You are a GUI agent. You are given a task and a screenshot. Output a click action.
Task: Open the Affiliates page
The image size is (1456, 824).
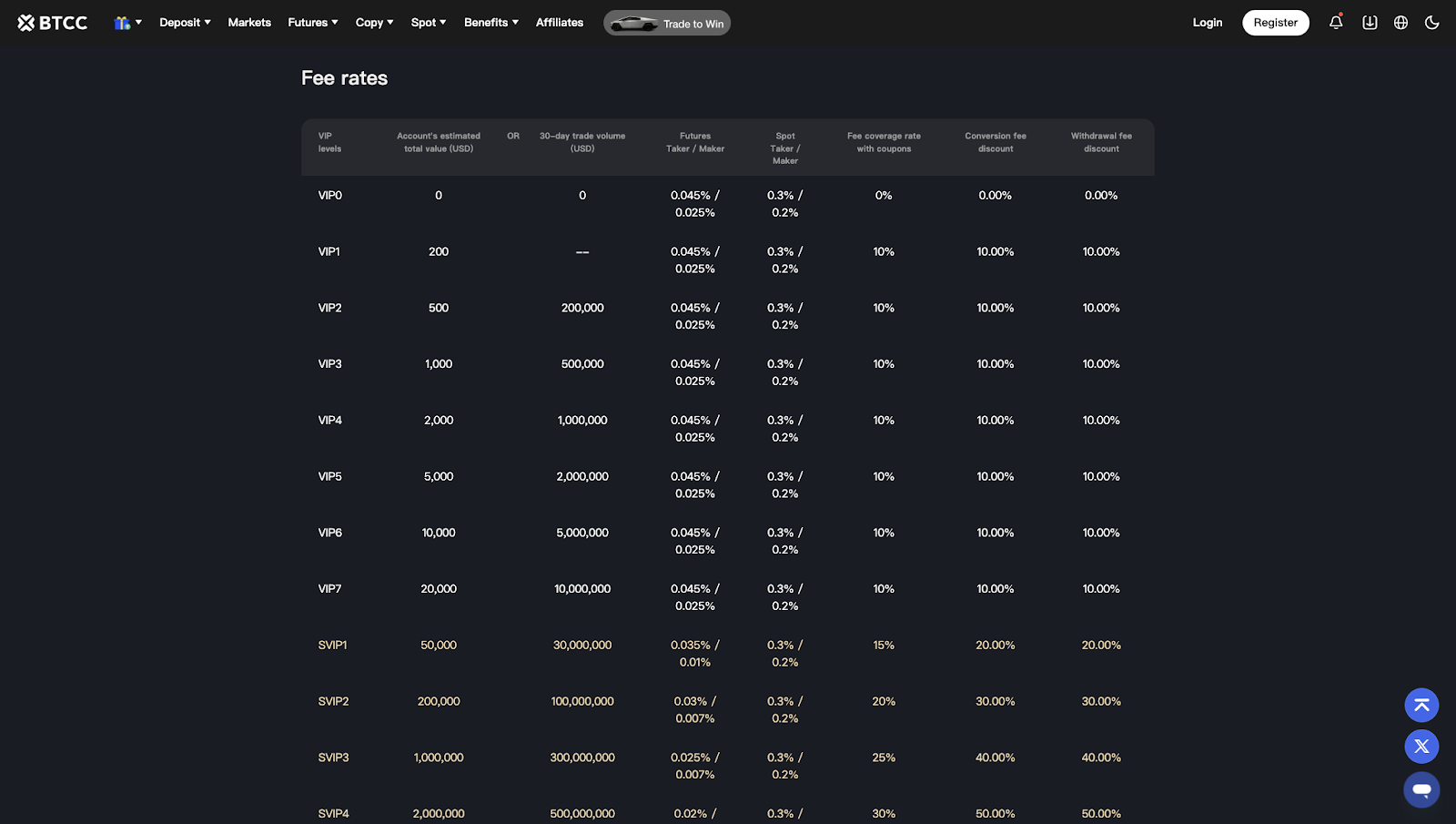pos(560,23)
